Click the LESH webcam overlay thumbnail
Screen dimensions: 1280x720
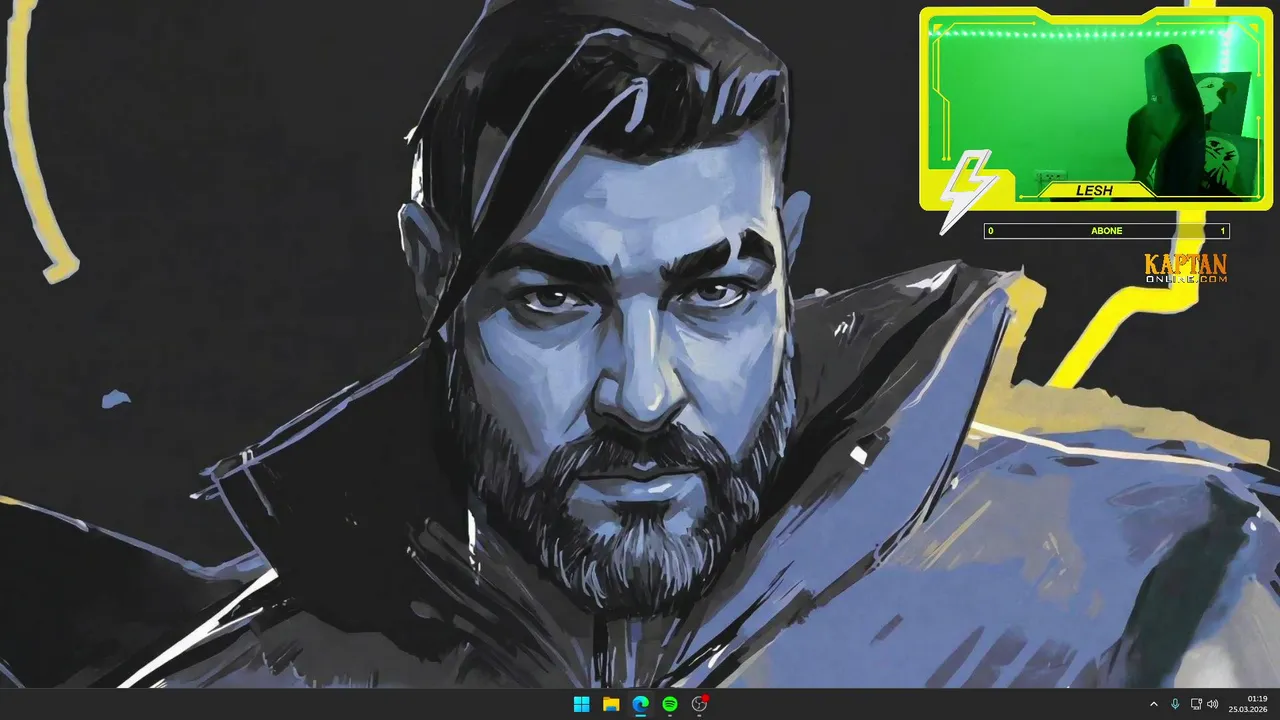[x=1095, y=109]
